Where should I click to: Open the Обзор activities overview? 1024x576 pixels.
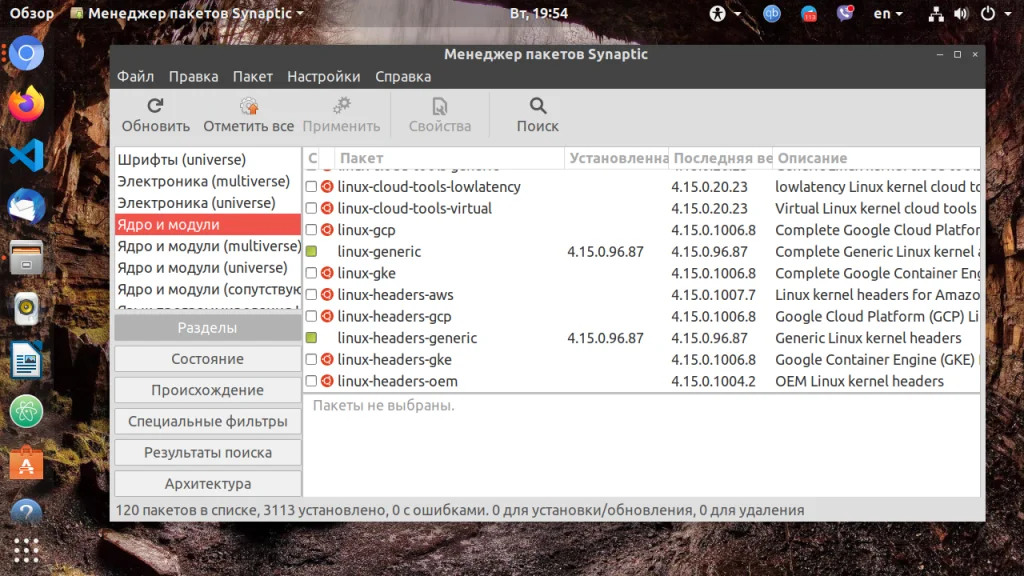pos(31,13)
